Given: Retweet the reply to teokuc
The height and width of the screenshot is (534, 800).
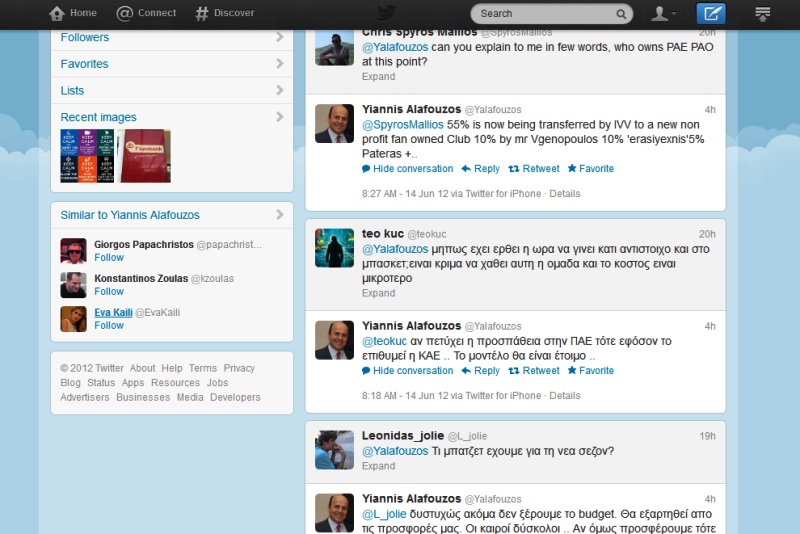Looking at the screenshot, I should pos(534,371).
